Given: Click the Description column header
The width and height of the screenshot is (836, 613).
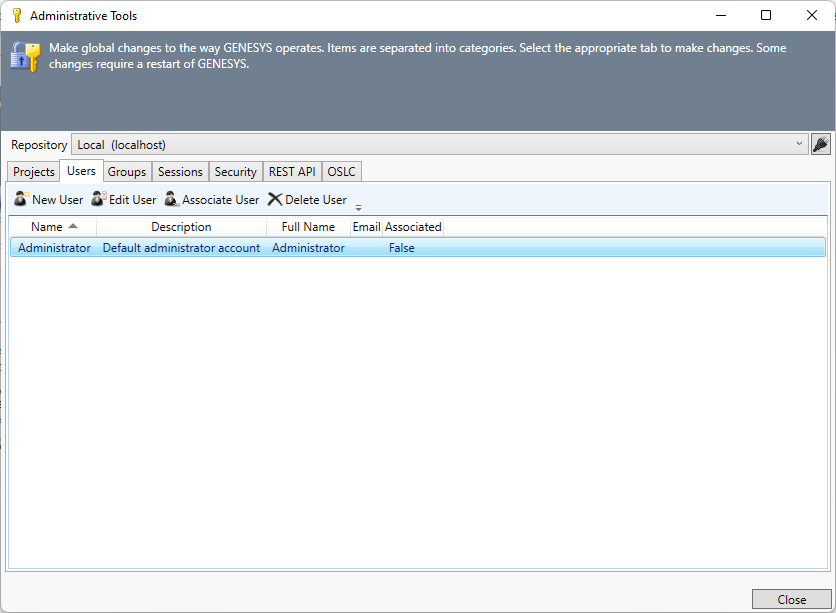Looking at the screenshot, I should coord(181,227).
